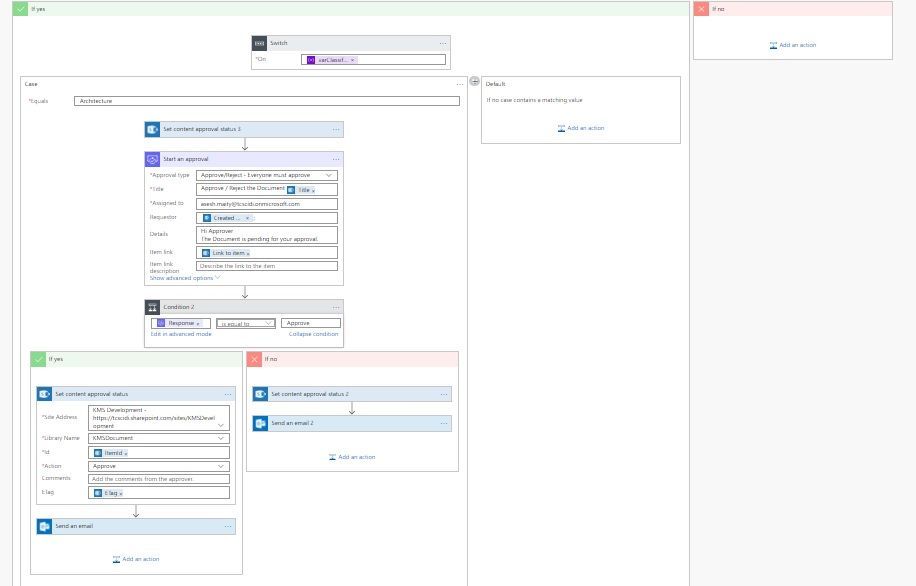916x586 pixels.
Task: Click the approval Details text field
Action: pyautogui.click(x=267, y=235)
